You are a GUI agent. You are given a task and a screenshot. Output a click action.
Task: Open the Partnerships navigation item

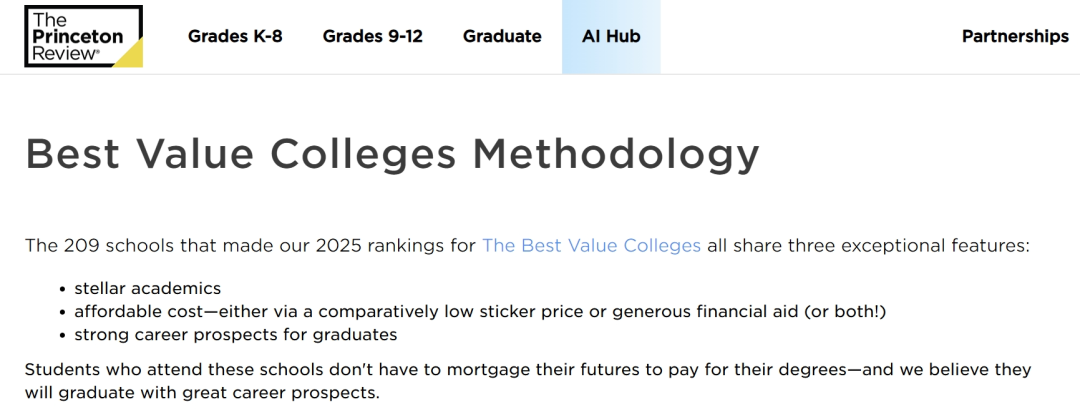click(1015, 37)
